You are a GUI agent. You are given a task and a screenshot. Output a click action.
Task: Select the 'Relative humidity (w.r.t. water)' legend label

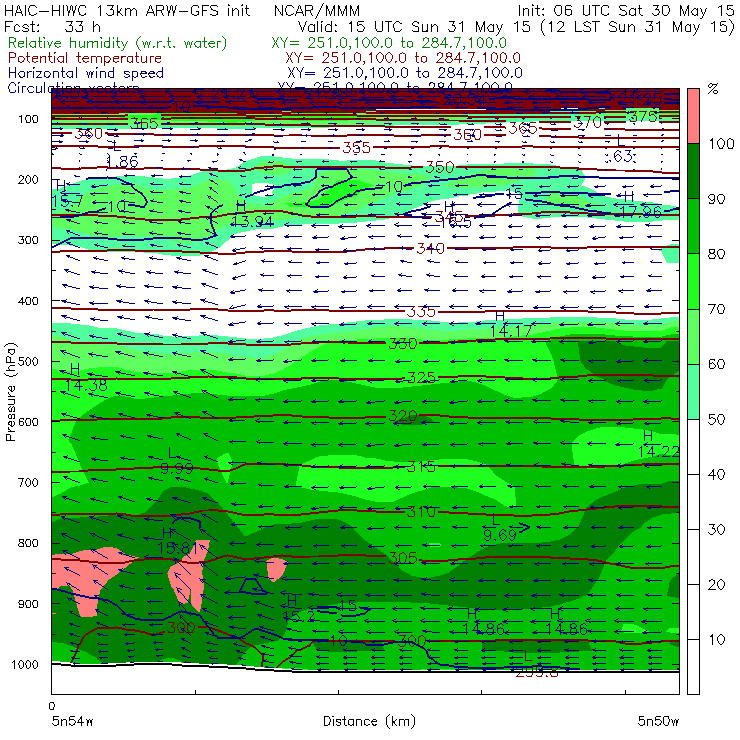118,43
